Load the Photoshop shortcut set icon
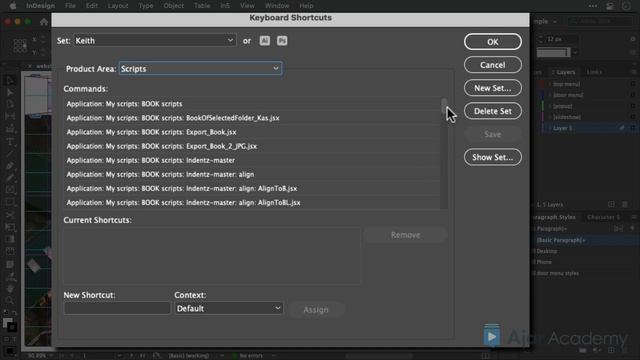 click(282, 41)
